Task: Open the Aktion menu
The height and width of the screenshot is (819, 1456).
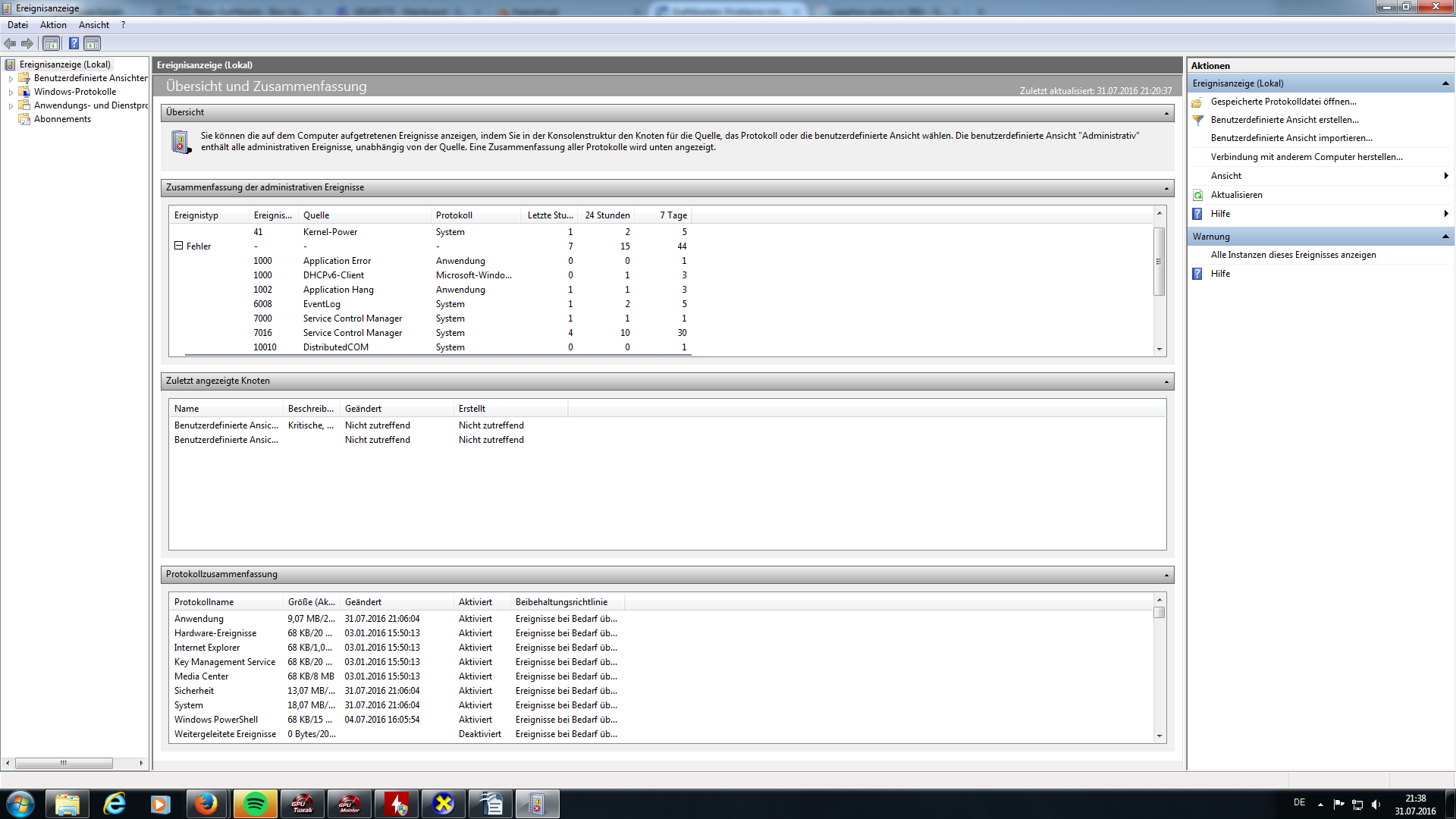Action: tap(53, 25)
